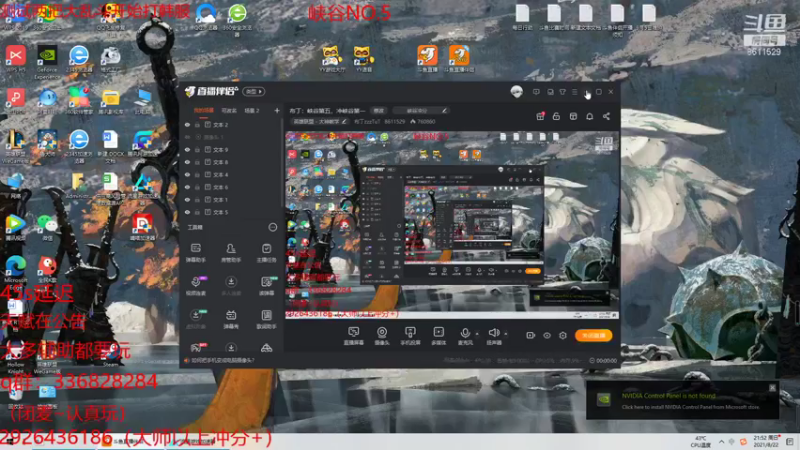The image size is (800, 450).
Task: Switch to the second scene tab
Action: (x=229, y=110)
